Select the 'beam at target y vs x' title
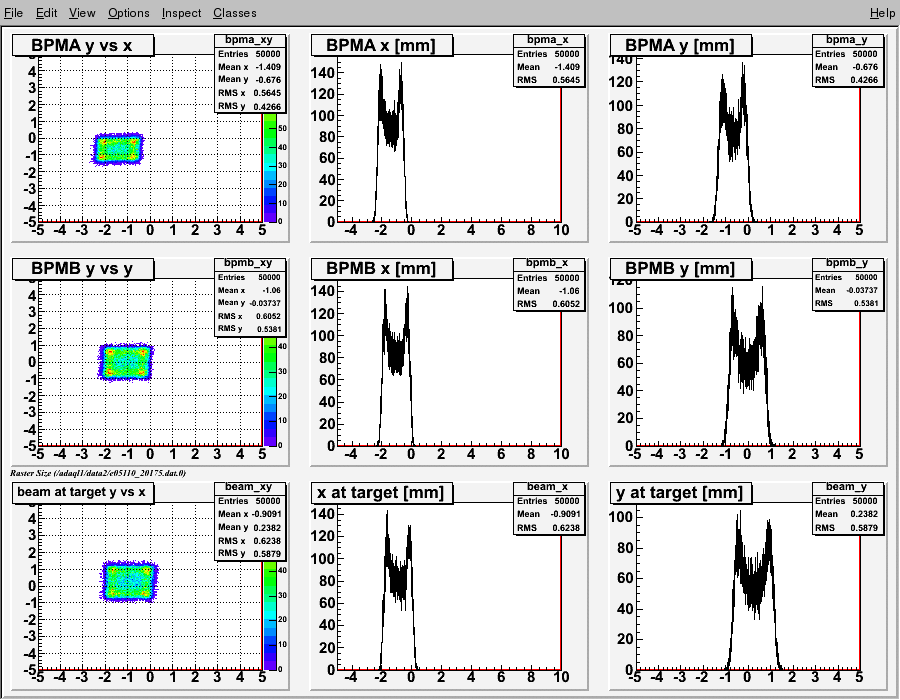Screen dimensions: 900x700 [x=83, y=492]
